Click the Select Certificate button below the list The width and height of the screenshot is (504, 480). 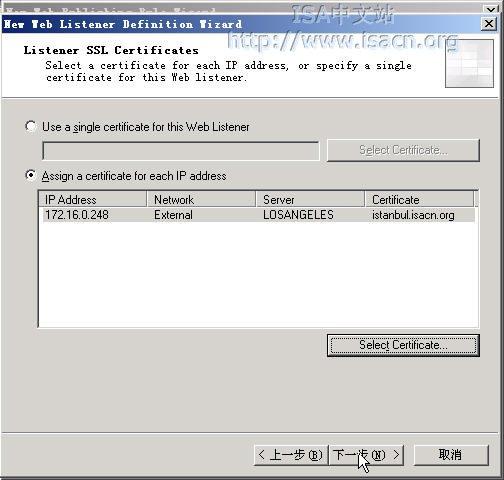pos(403,345)
